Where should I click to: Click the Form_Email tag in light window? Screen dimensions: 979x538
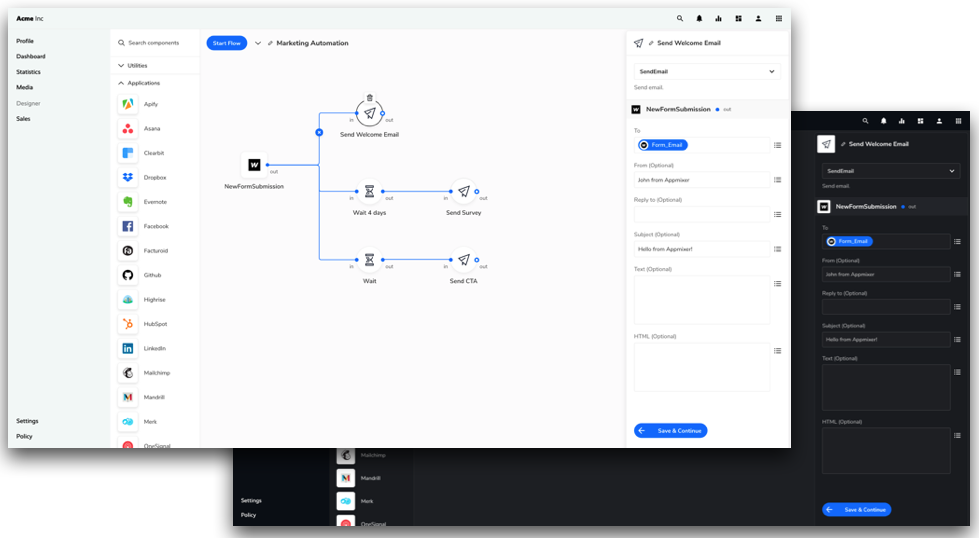(x=662, y=145)
